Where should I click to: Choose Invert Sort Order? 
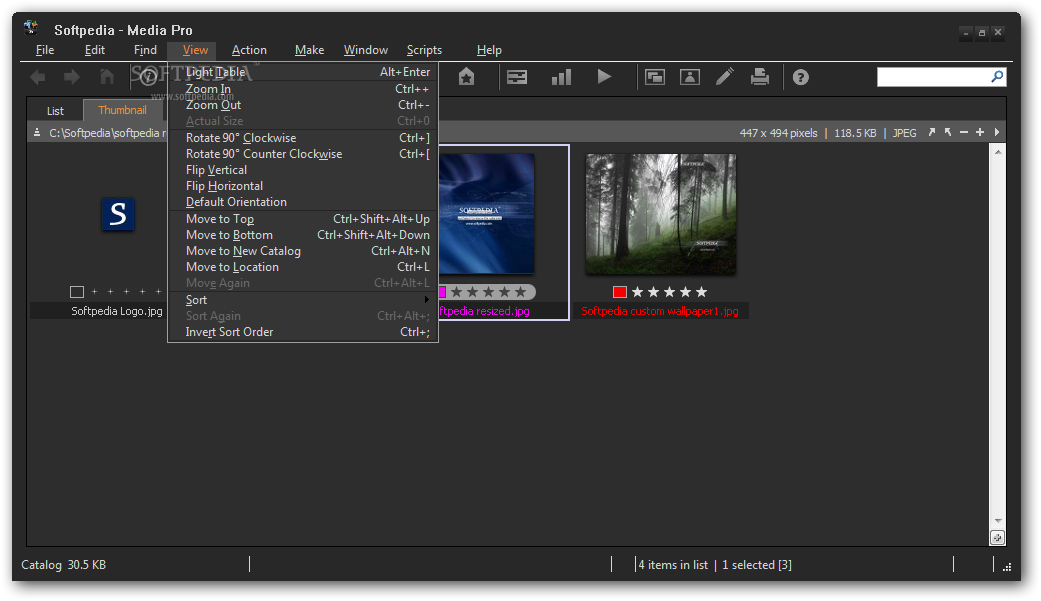point(303,332)
